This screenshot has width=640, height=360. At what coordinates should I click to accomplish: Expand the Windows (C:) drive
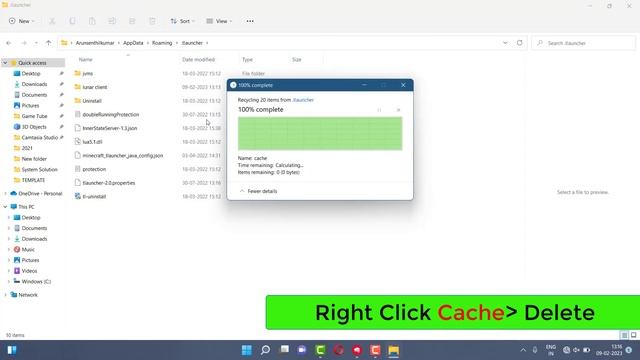[x=9, y=282]
